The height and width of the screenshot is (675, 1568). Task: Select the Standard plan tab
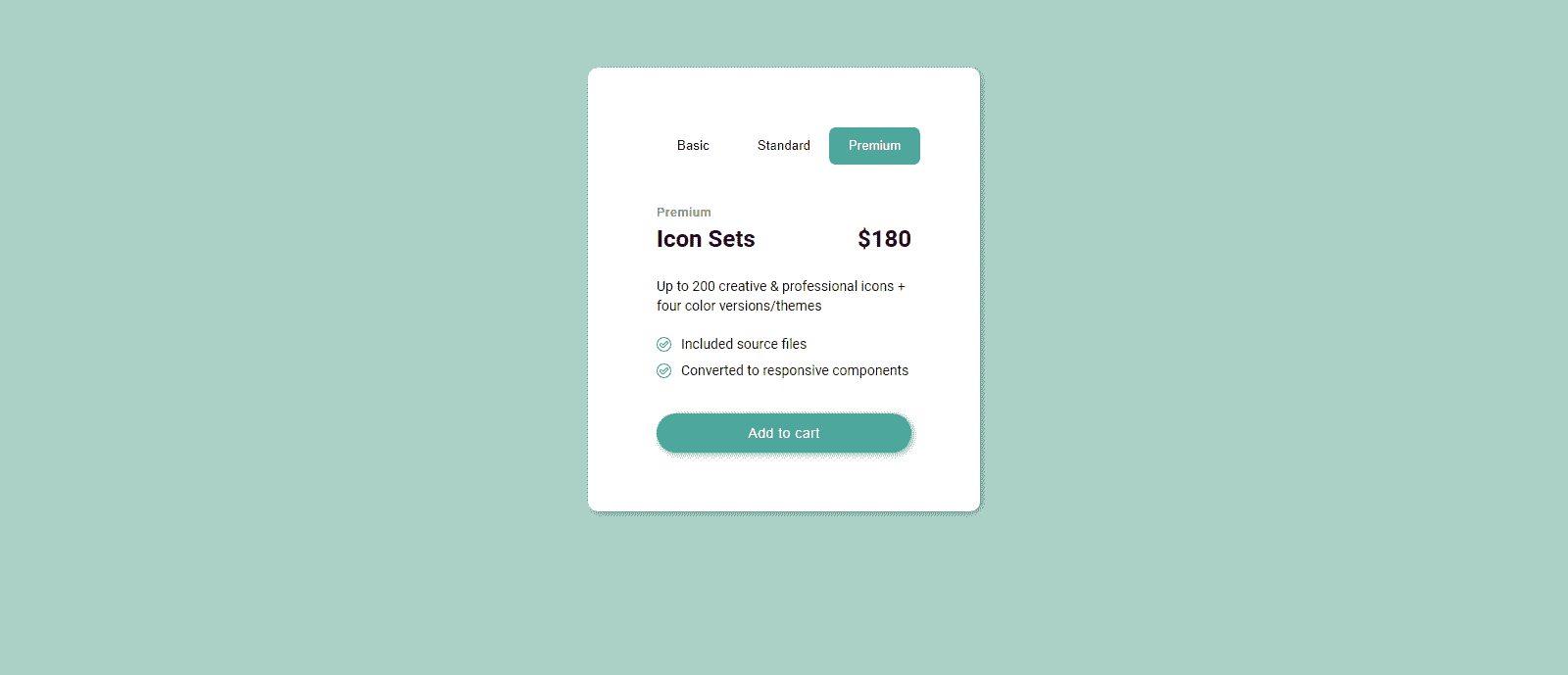[783, 146]
